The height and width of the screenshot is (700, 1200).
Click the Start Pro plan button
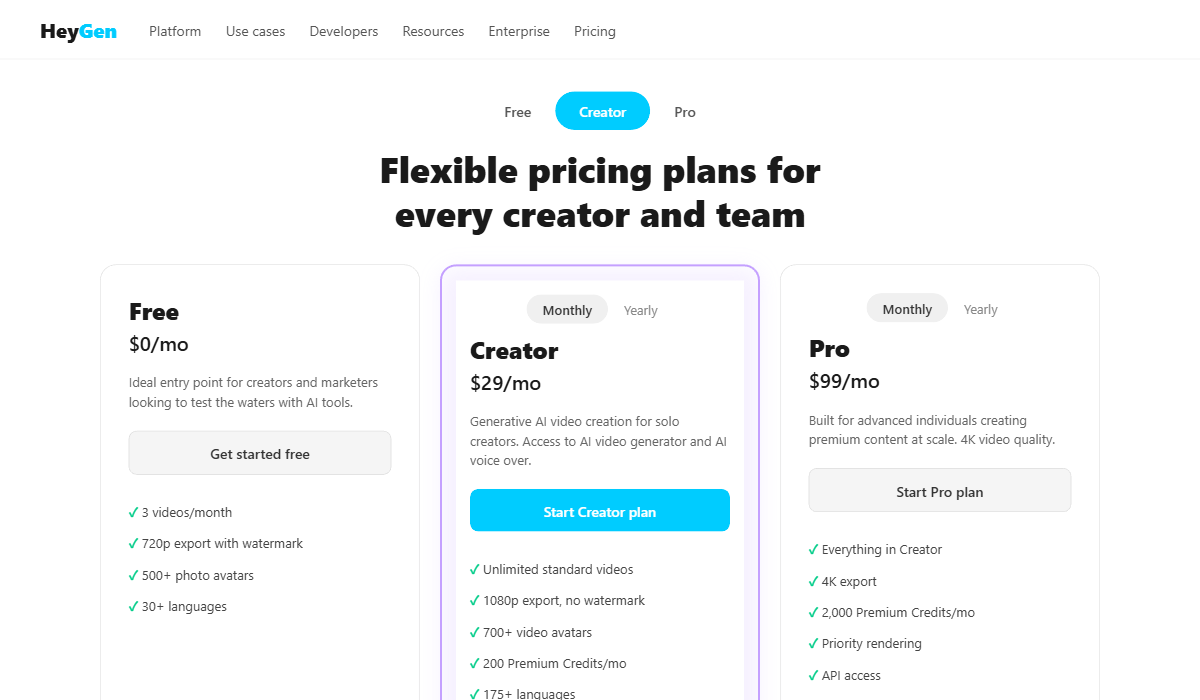tap(939, 490)
